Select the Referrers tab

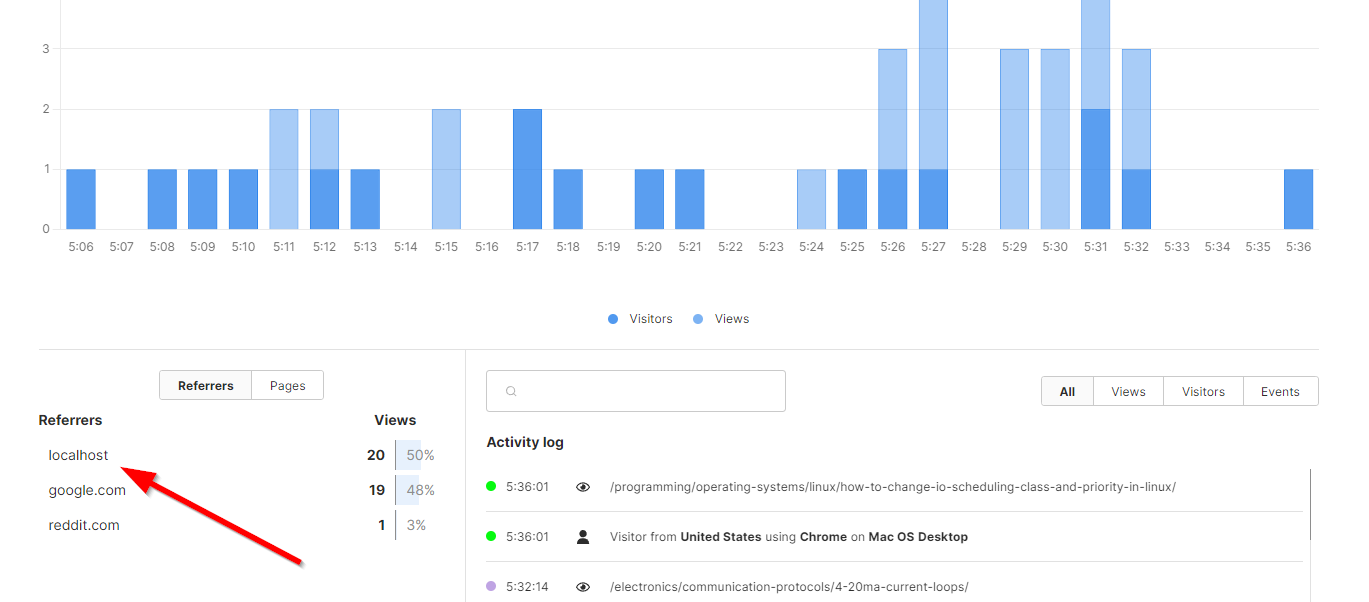click(x=206, y=386)
